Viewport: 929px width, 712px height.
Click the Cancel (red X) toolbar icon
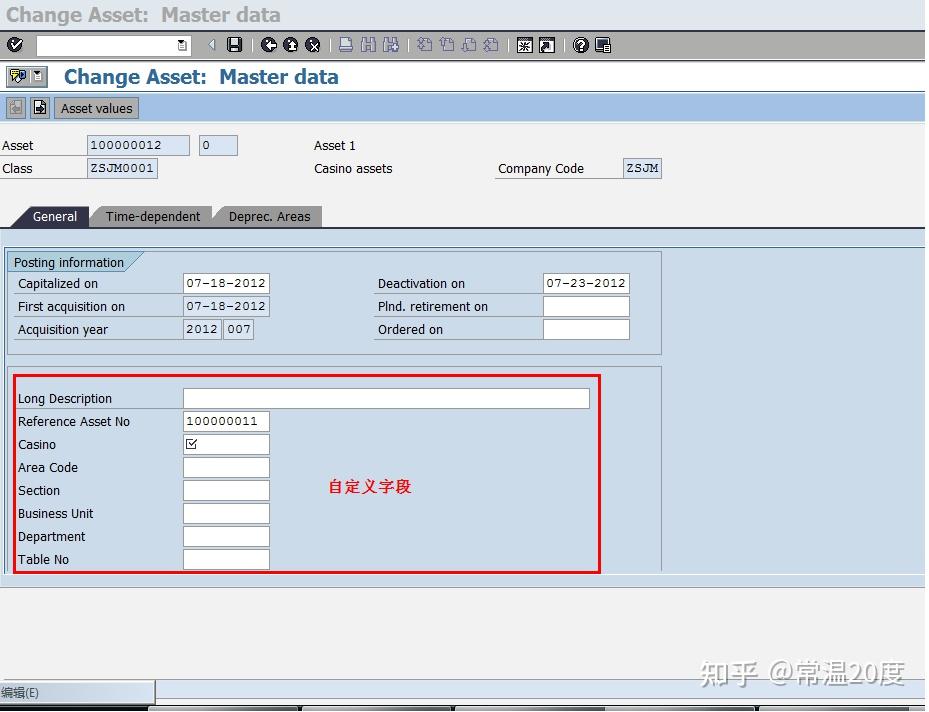pos(313,45)
